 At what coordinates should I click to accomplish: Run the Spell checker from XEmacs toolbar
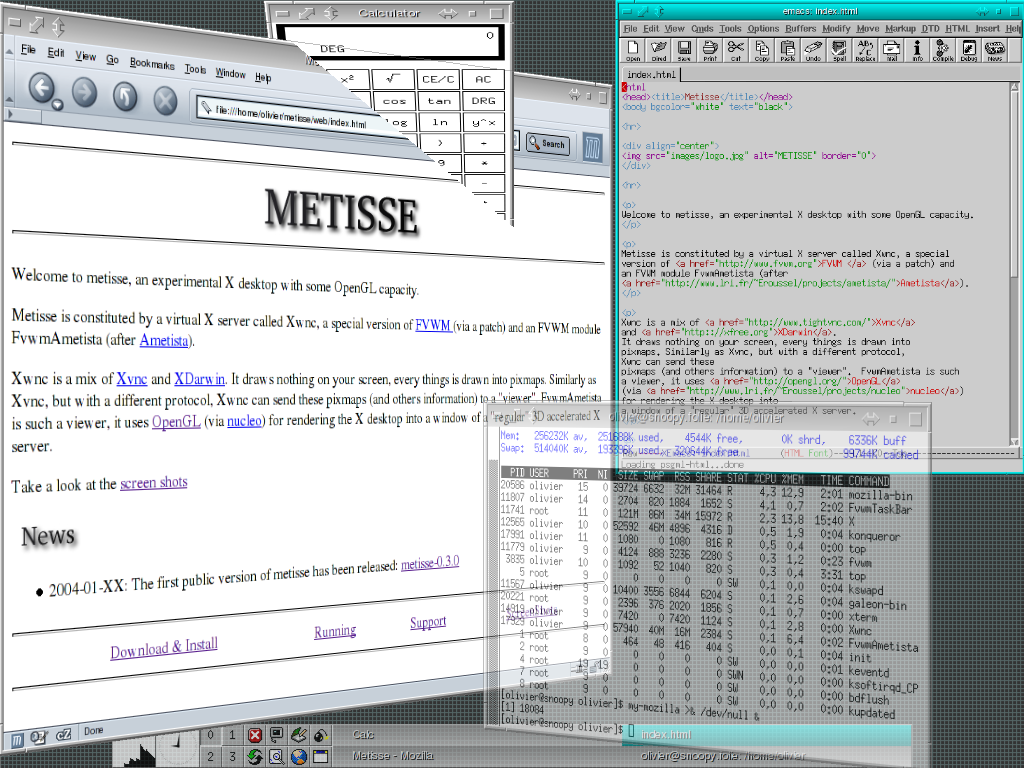tap(838, 49)
